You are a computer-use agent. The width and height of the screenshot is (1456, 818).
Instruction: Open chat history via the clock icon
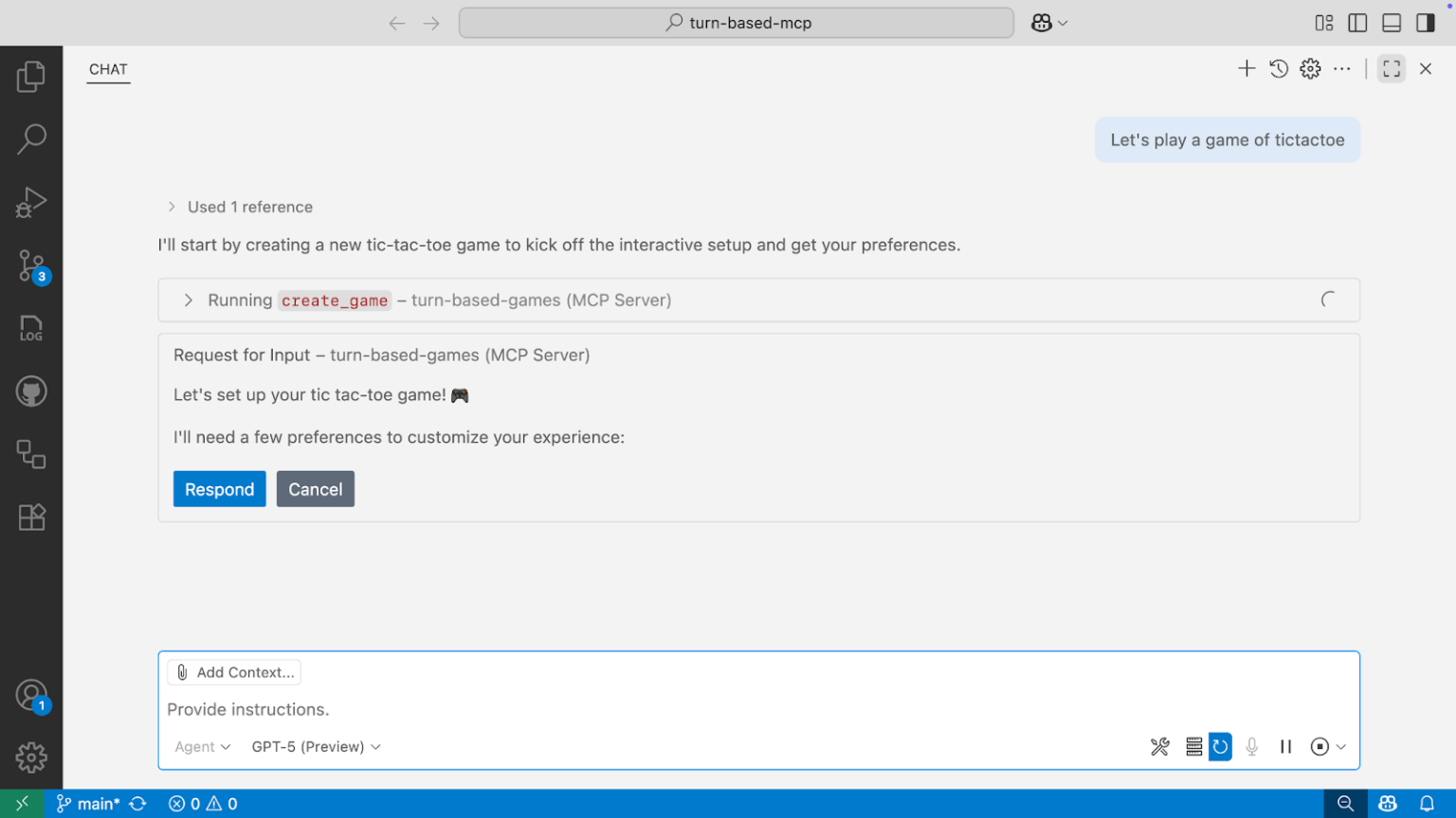1279,68
